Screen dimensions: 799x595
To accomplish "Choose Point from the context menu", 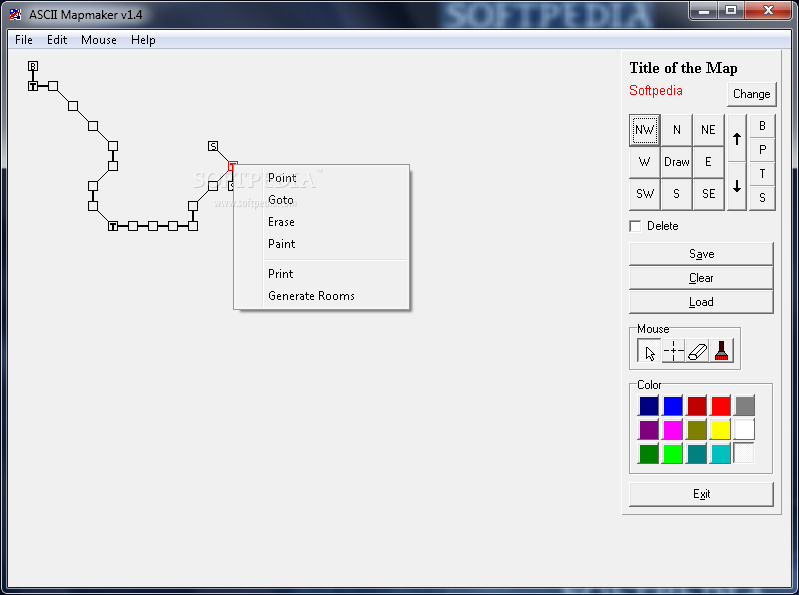I will point(322,178).
